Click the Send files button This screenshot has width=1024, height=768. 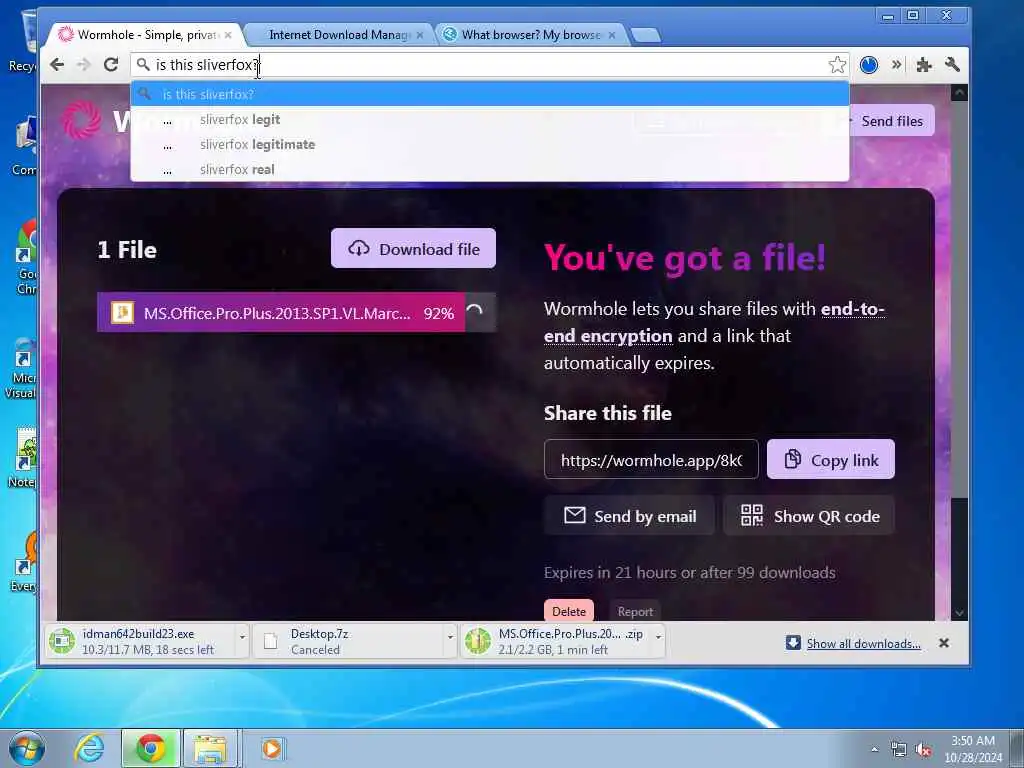pos(891,121)
